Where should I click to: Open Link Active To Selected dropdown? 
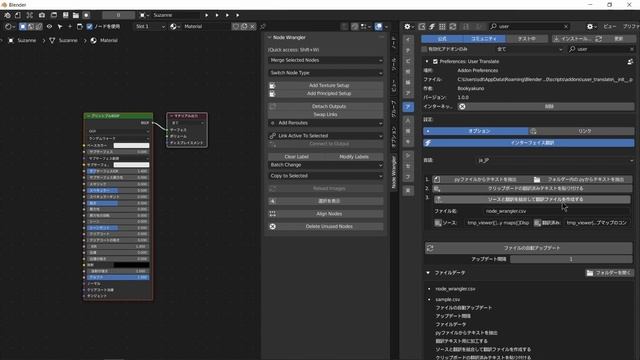(x=326, y=136)
